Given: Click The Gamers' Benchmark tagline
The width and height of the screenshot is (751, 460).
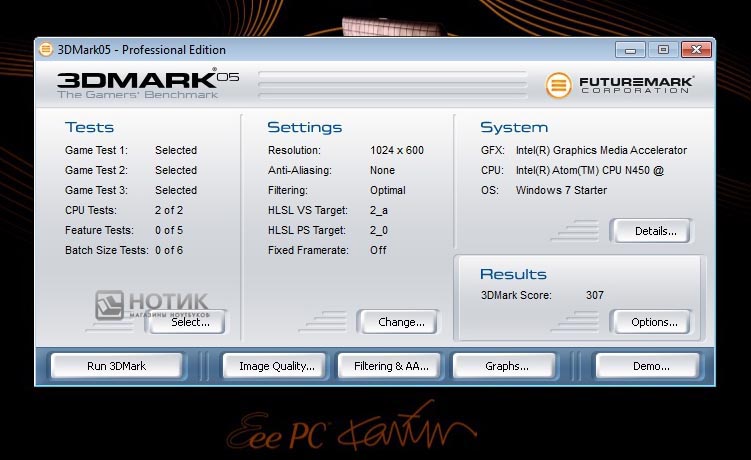Looking at the screenshot, I should pyautogui.click(x=138, y=95).
